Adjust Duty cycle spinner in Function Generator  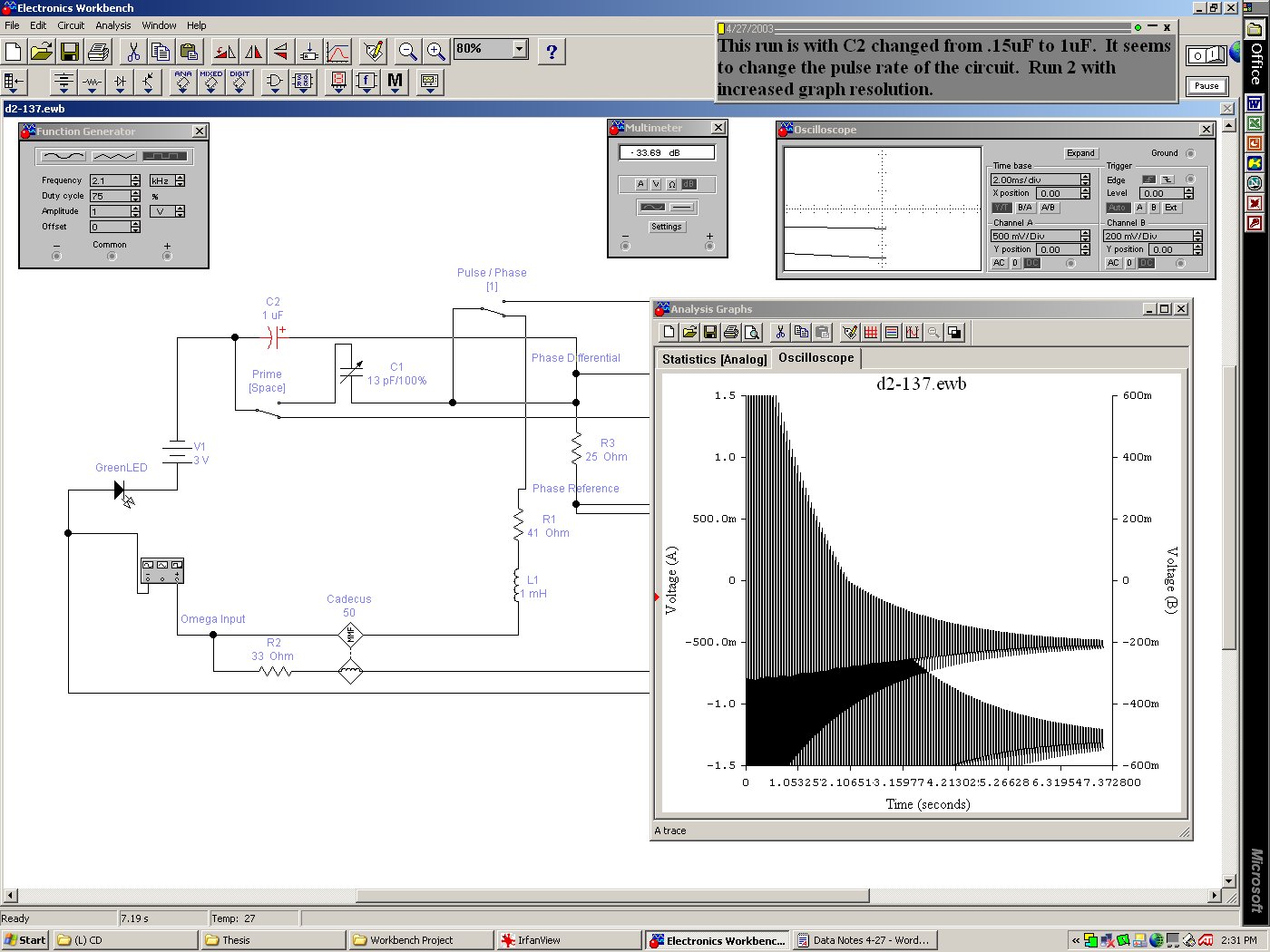tap(136, 196)
